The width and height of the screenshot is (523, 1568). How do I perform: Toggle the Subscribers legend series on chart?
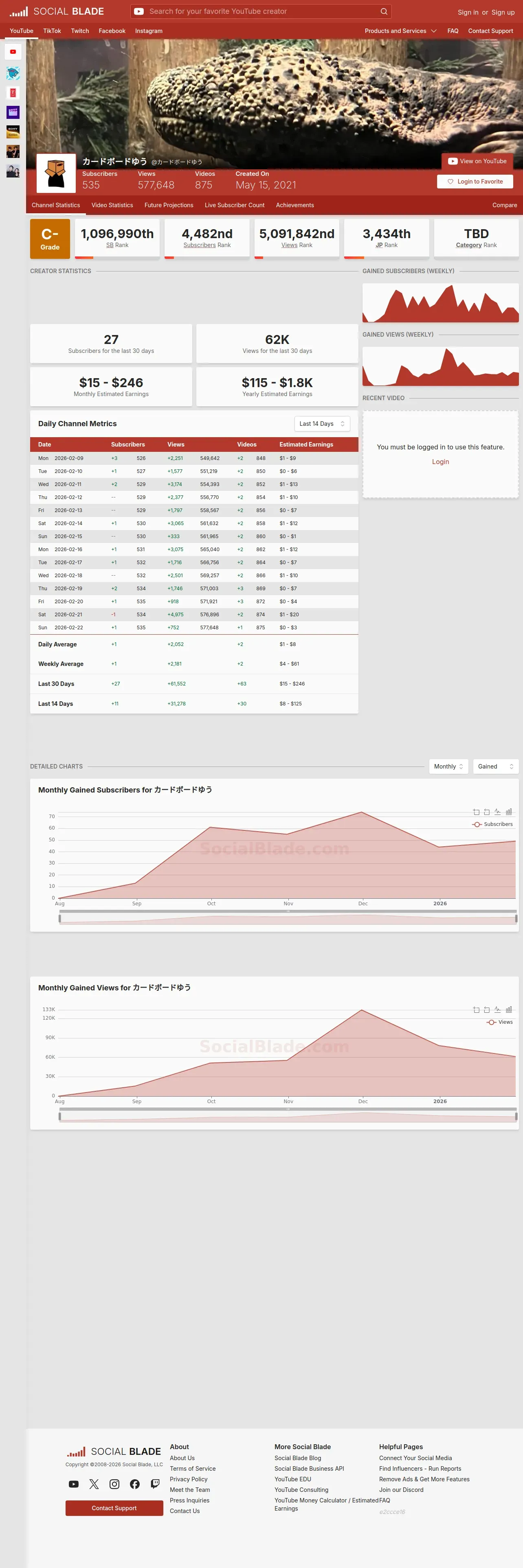point(492,824)
